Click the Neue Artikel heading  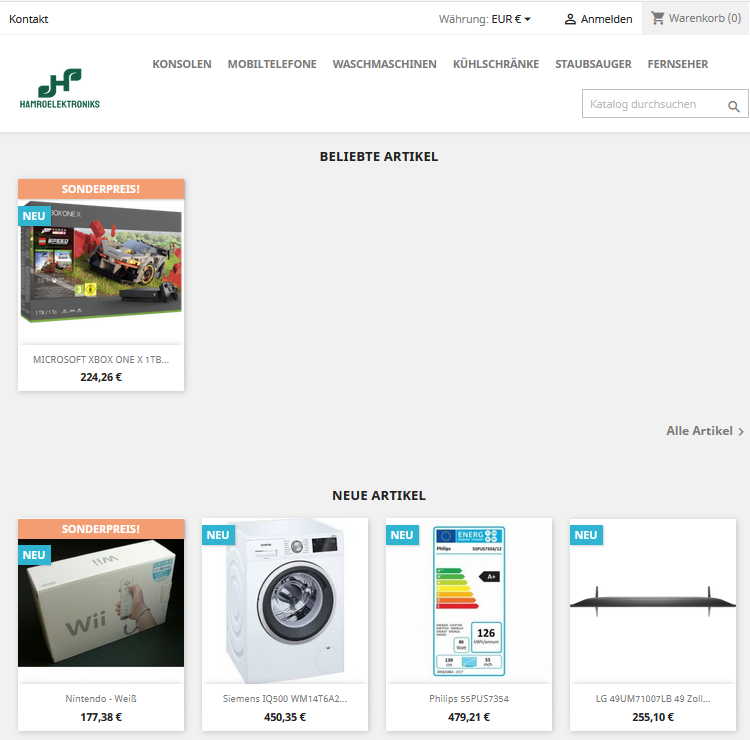click(x=379, y=496)
